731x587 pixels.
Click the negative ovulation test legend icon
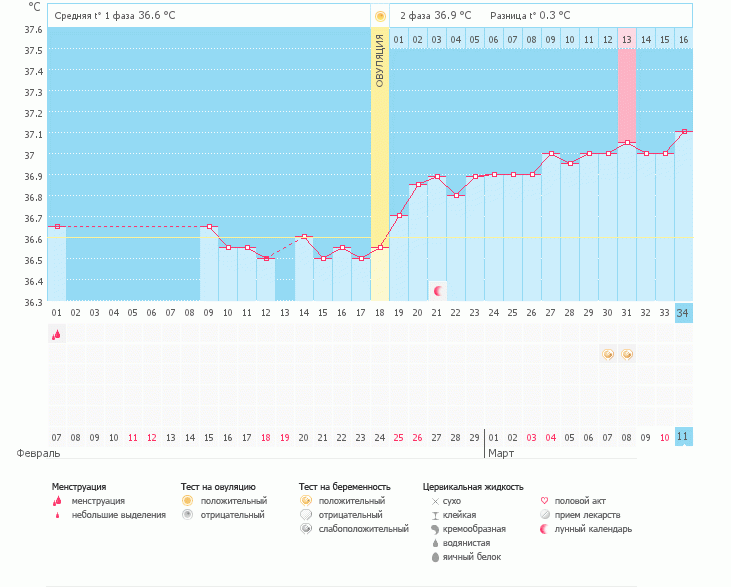tap(187, 514)
